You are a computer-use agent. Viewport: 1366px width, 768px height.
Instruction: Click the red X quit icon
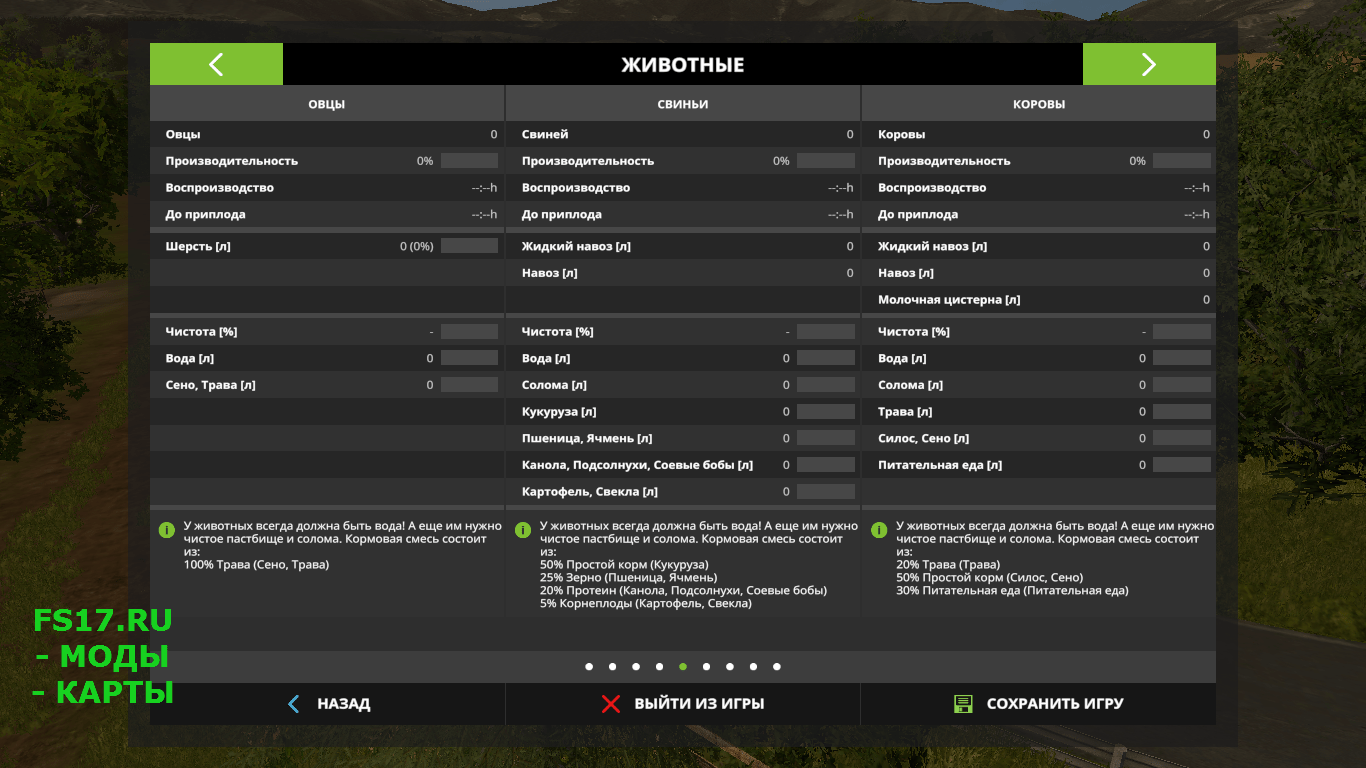[x=611, y=704]
